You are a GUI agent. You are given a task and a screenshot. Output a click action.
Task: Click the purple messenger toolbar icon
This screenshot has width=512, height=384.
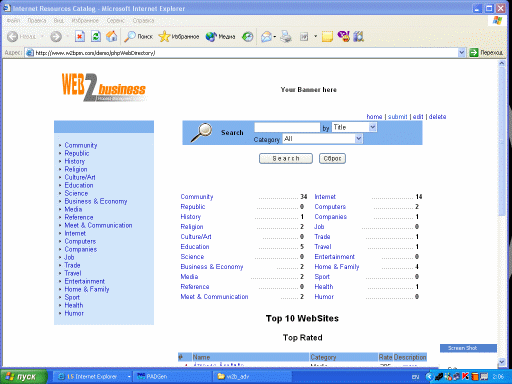[344, 36]
